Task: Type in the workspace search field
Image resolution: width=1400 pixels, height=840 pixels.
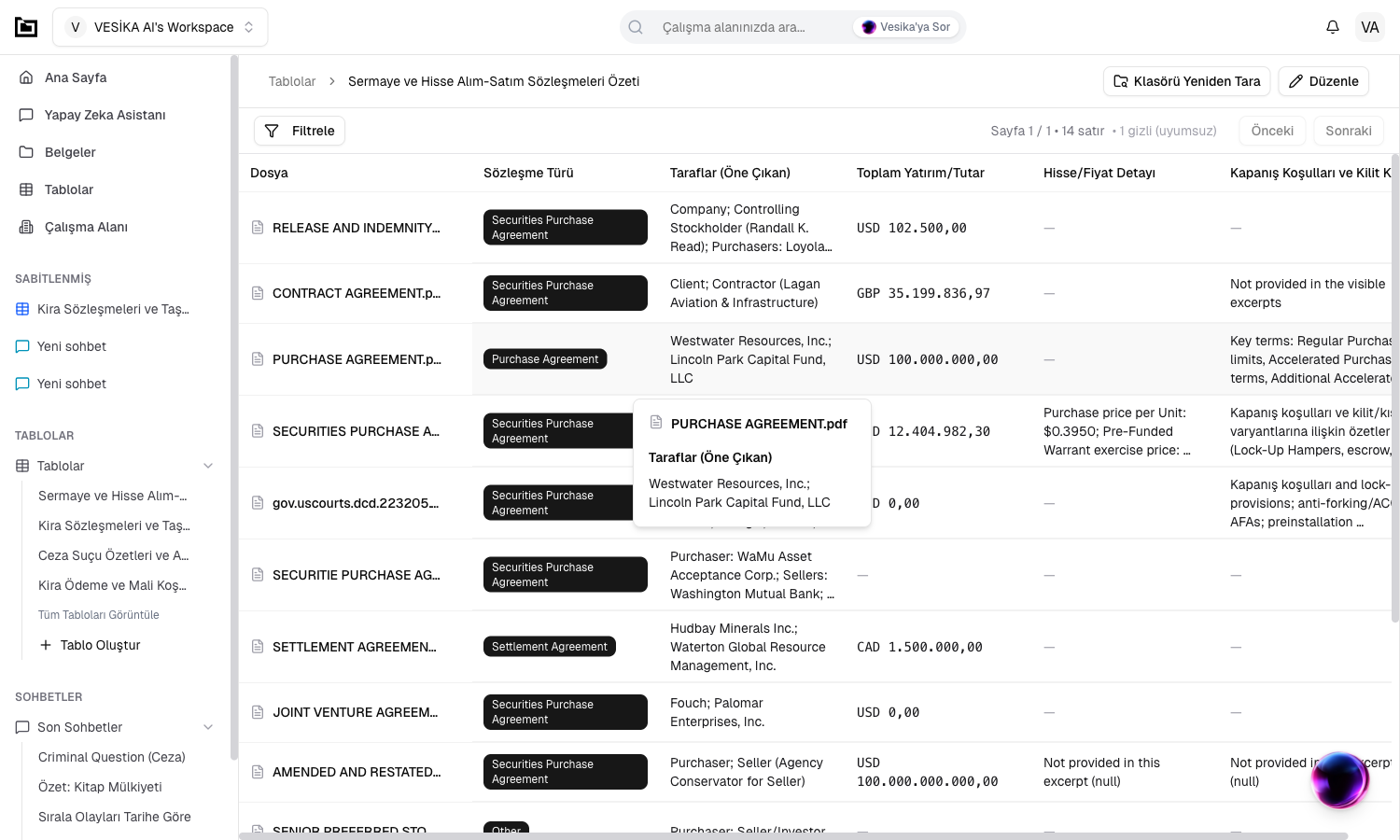Action: [x=747, y=27]
